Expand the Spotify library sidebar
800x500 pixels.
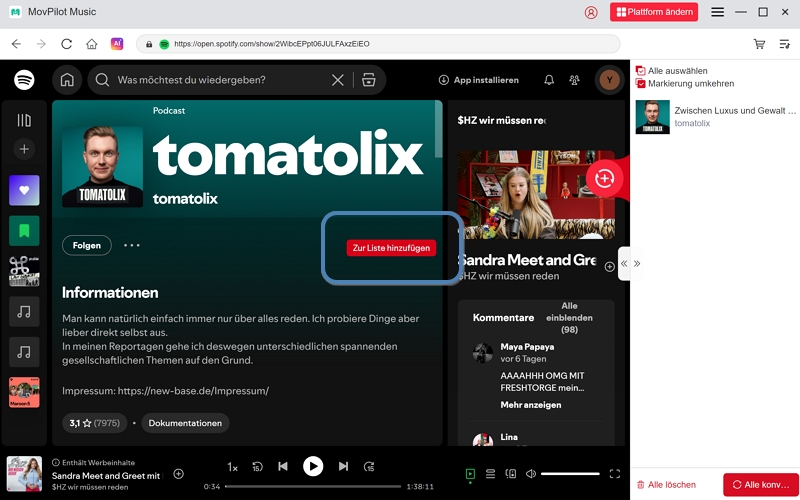point(24,120)
